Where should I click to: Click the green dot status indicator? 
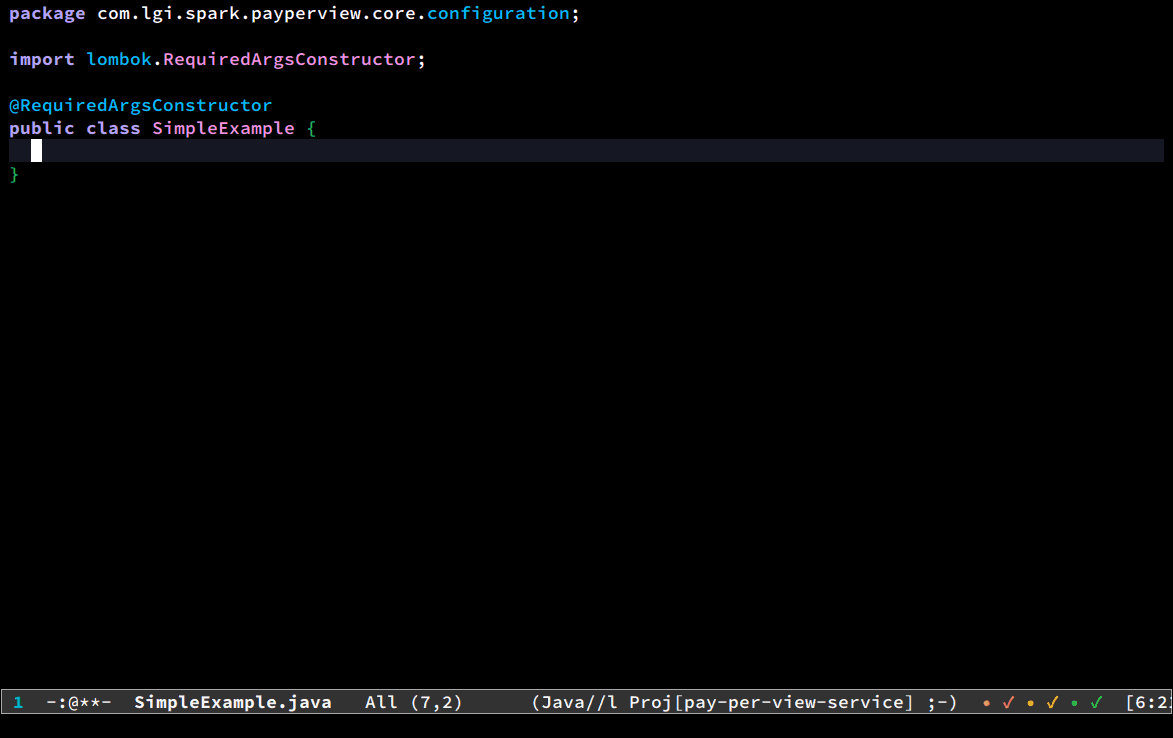(x=1075, y=703)
